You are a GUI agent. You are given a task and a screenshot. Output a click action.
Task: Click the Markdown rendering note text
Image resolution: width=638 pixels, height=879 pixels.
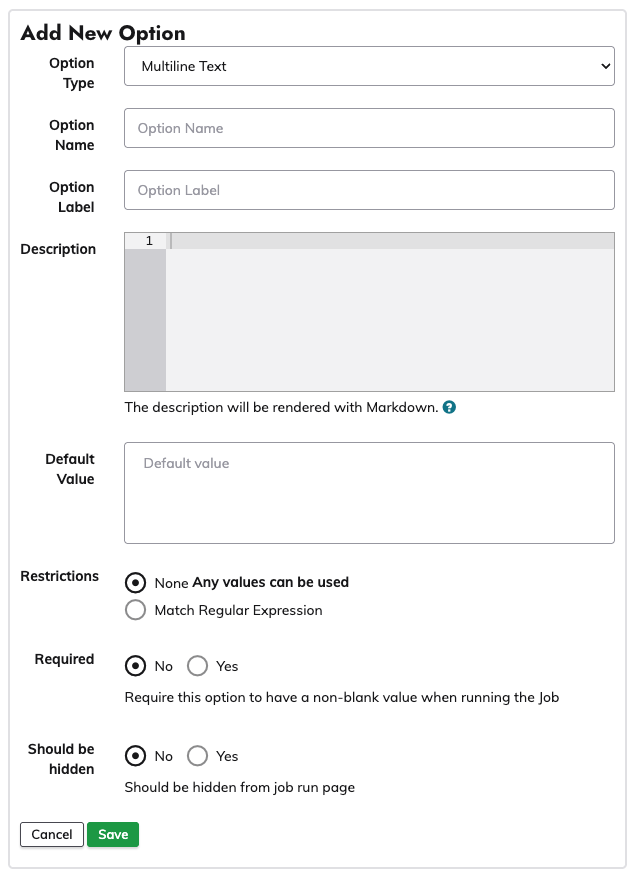(280, 407)
